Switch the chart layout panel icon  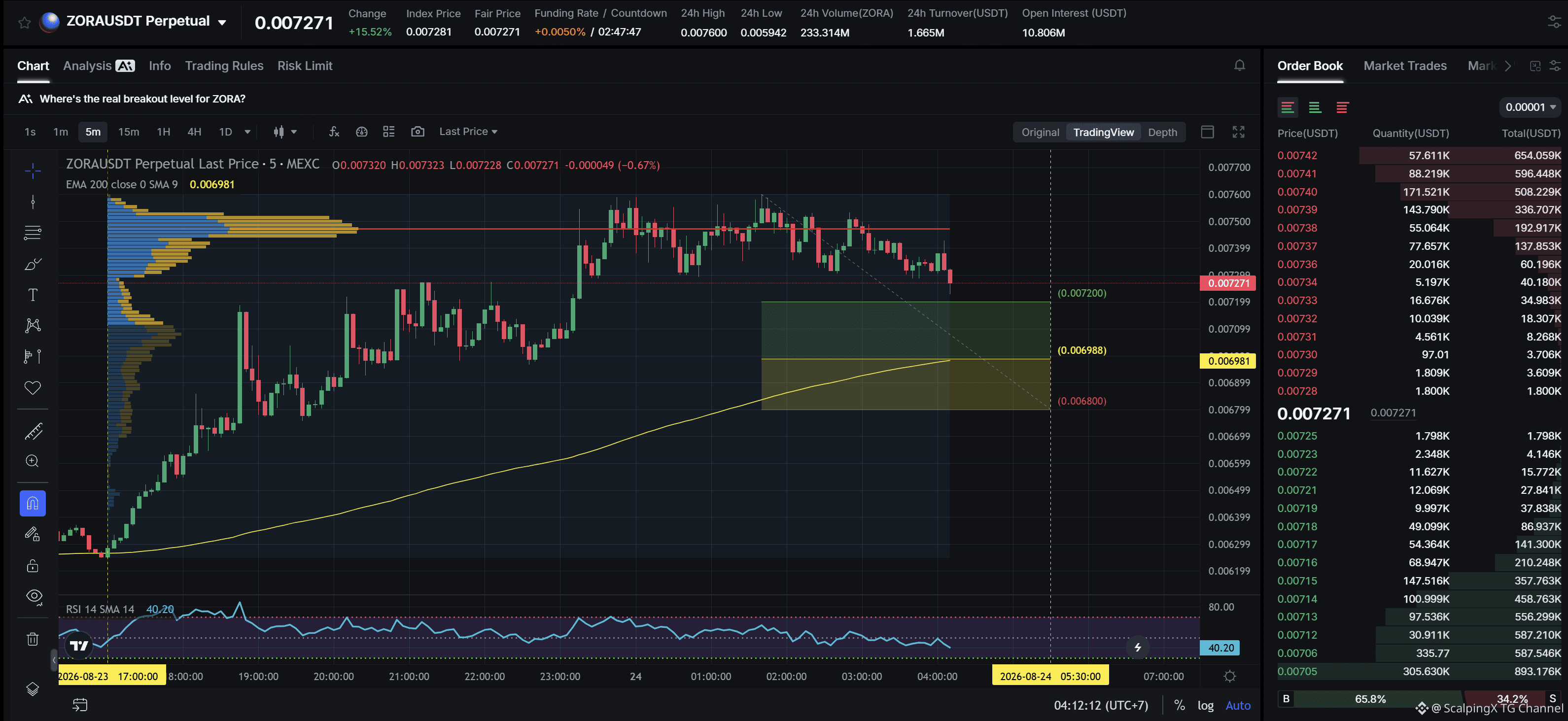pyautogui.click(x=1208, y=132)
